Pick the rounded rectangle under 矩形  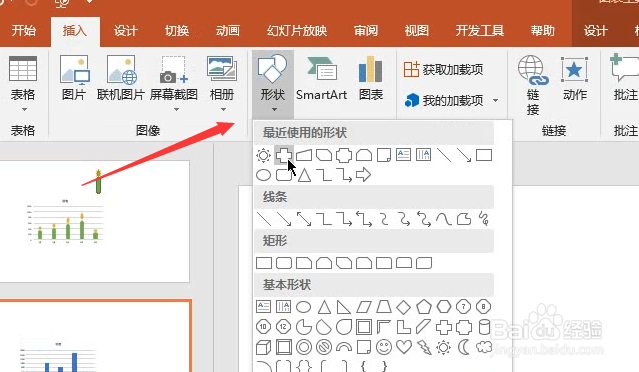pos(284,263)
